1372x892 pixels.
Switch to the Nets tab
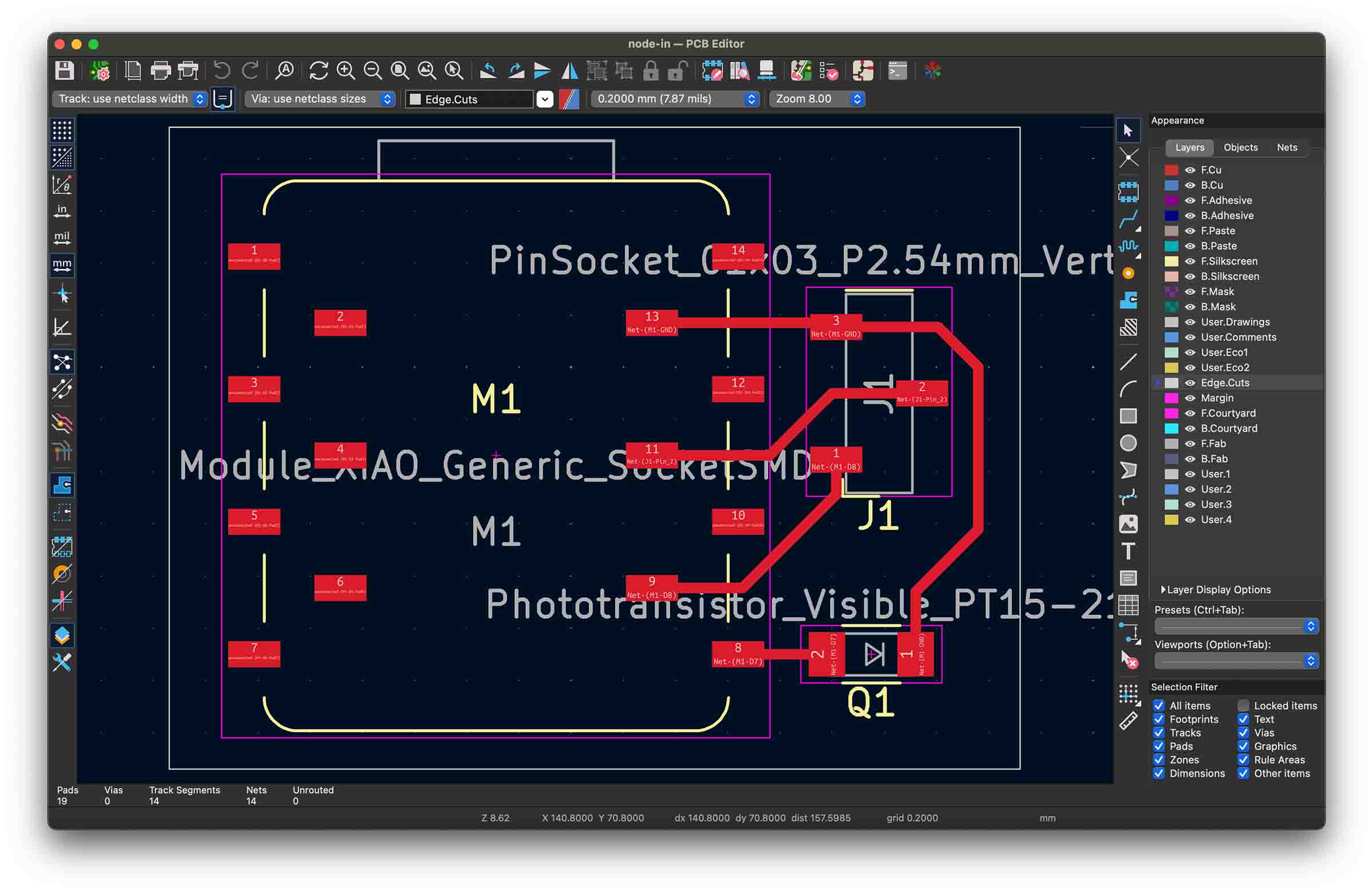coord(1287,147)
